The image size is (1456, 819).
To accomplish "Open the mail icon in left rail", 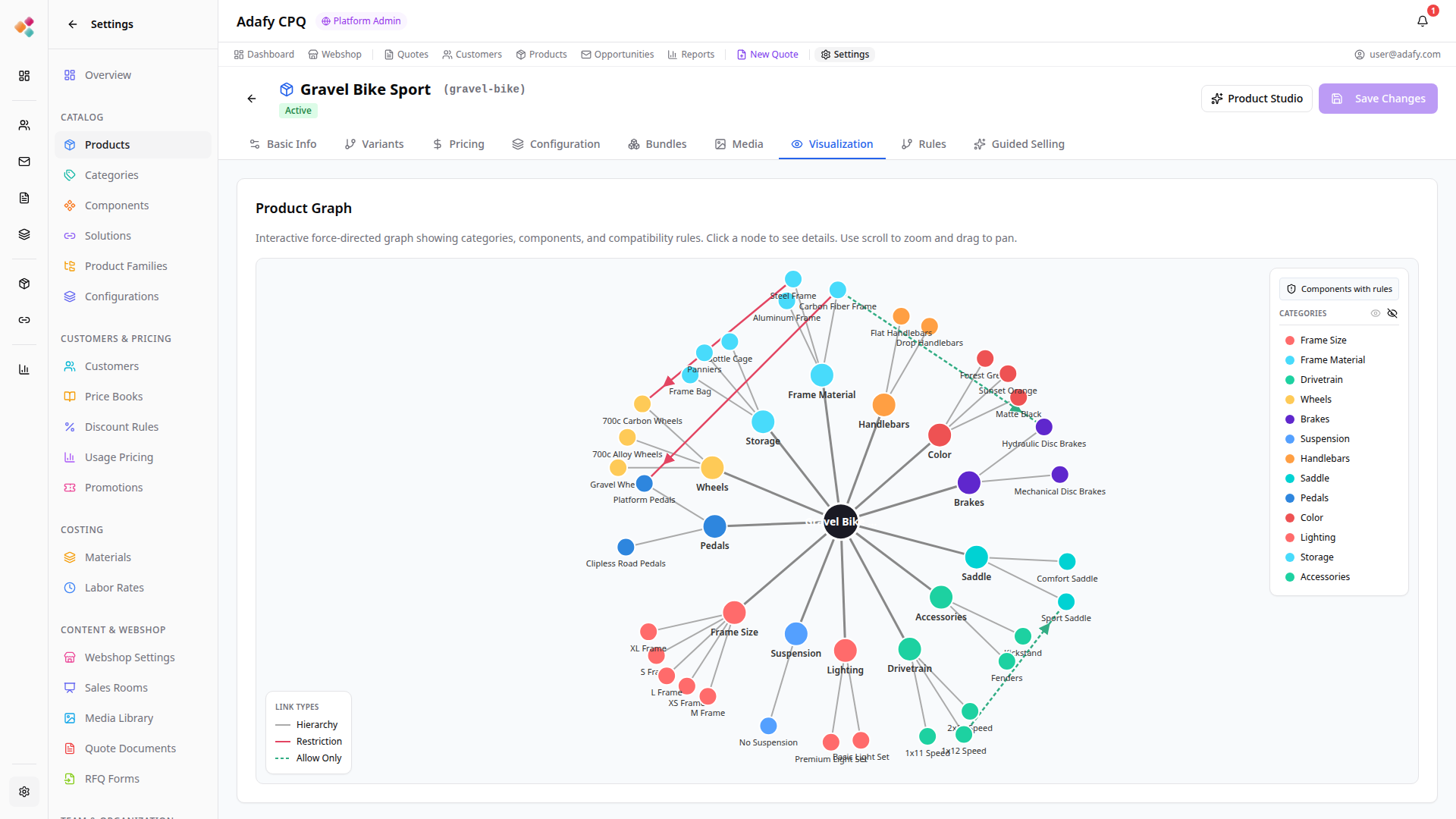I will pos(24,162).
